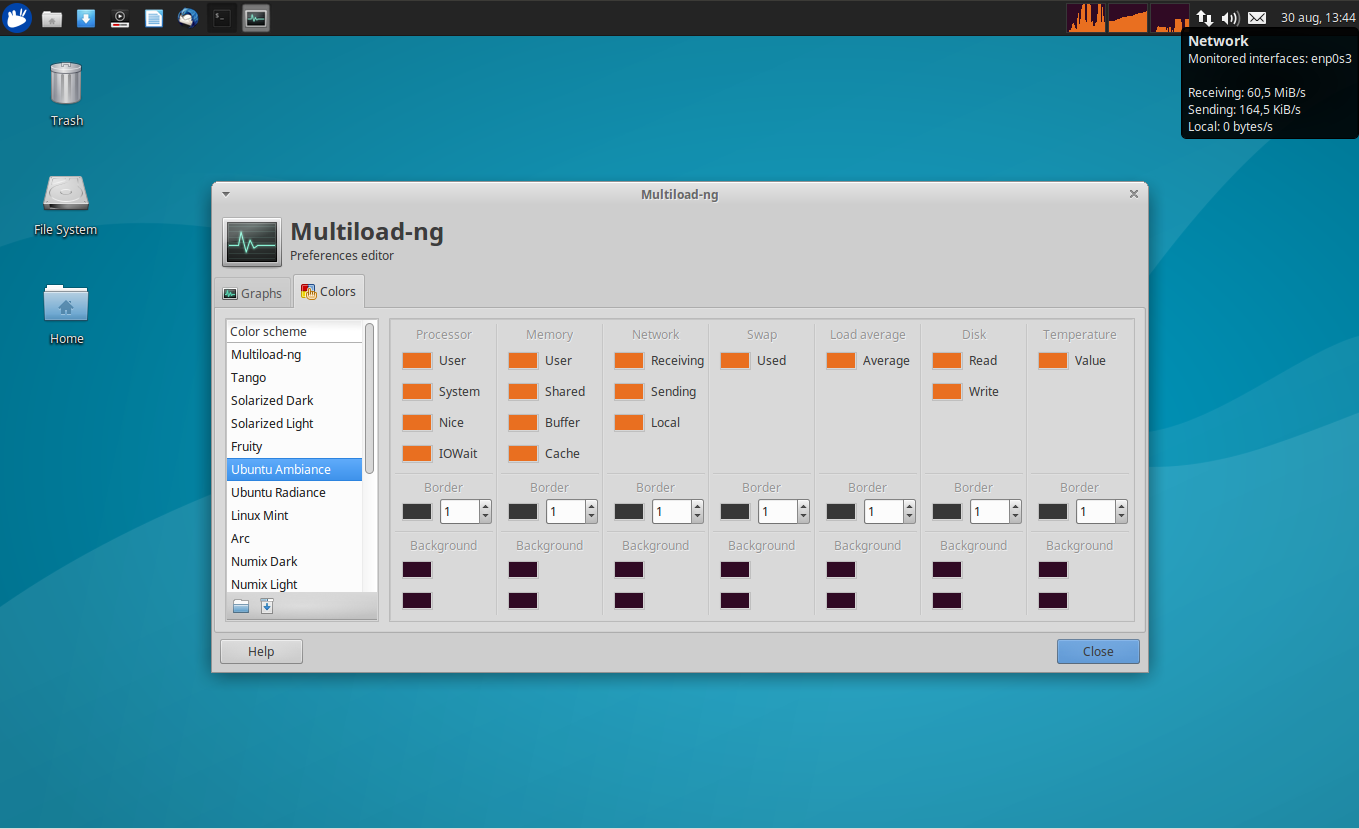This screenshot has width=1359, height=829.
Task: Close the preferences editor with the Close button
Action: (x=1097, y=651)
